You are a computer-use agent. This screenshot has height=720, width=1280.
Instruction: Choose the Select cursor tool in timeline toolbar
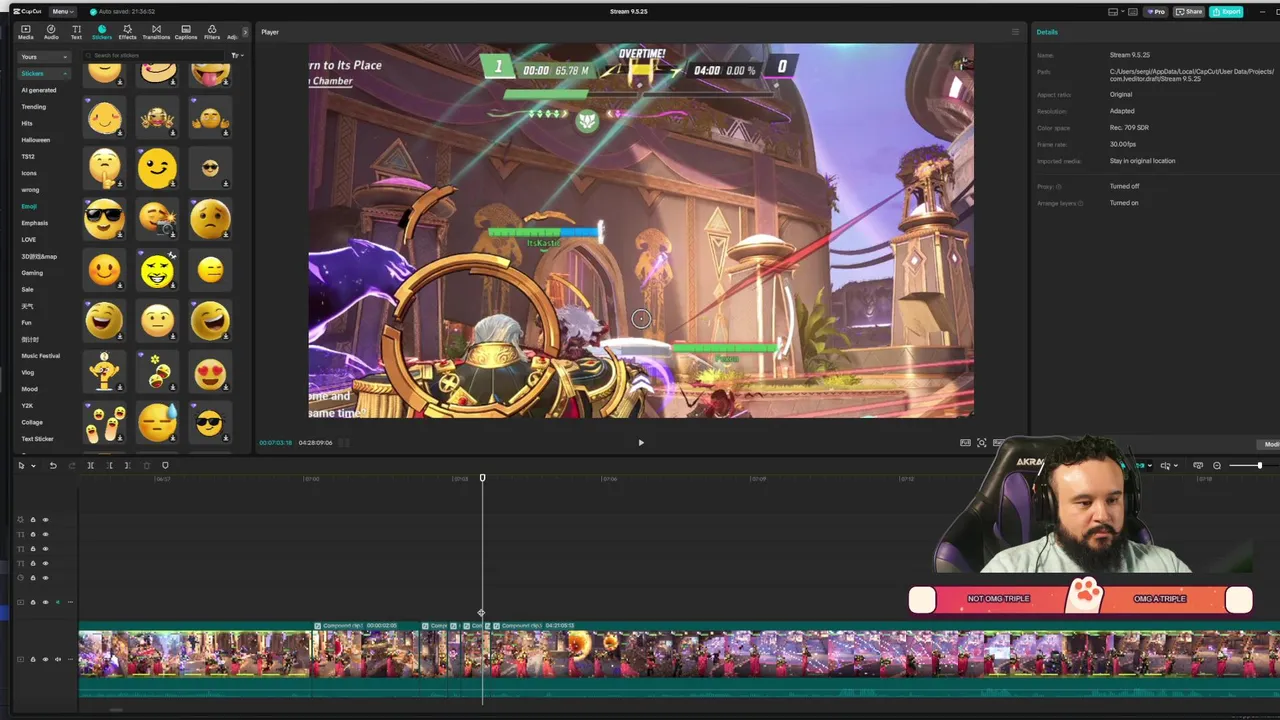click(x=21, y=465)
